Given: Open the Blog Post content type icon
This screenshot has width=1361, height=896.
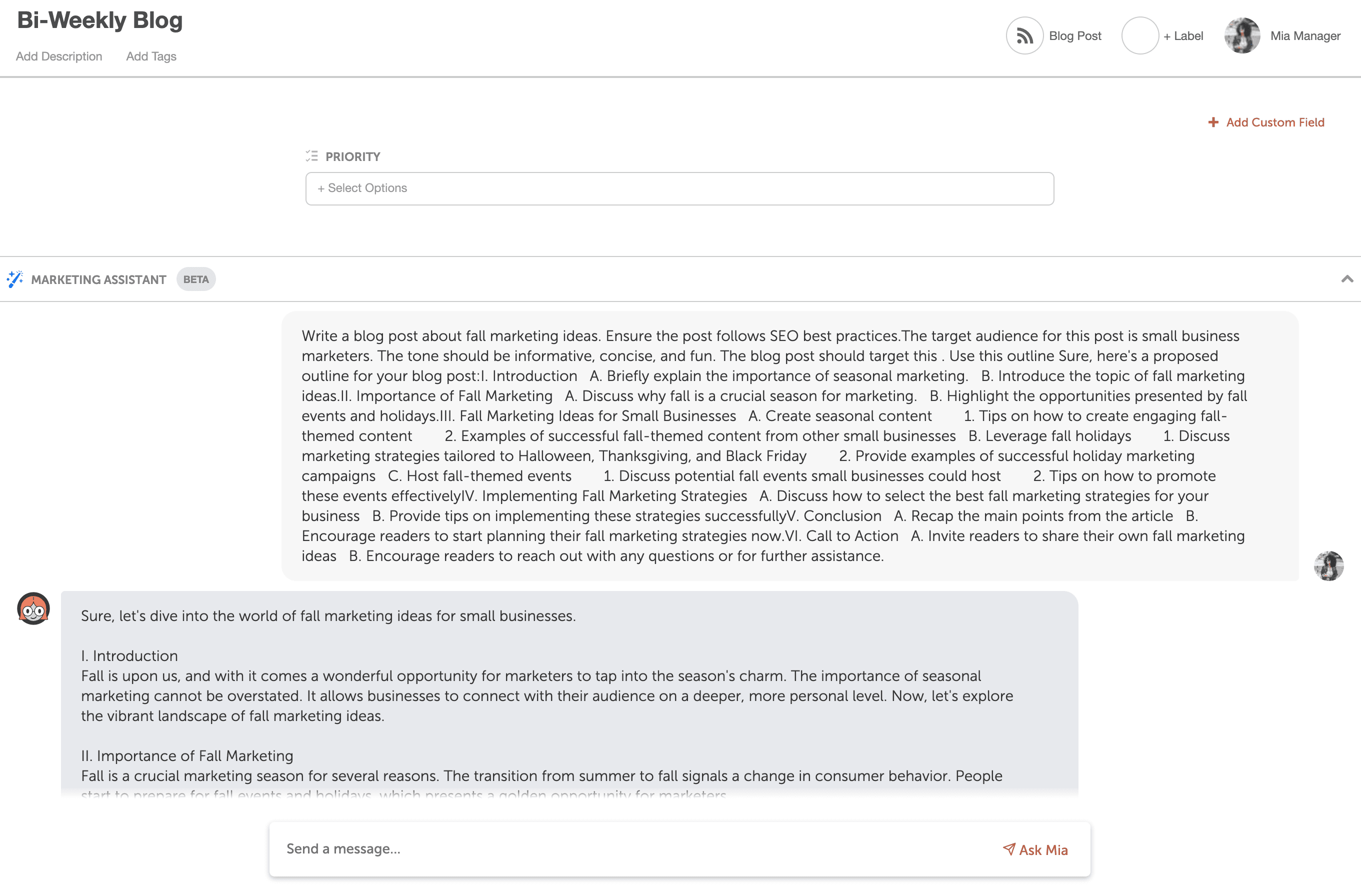Looking at the screenshot, I should (x=1025, y=35).
